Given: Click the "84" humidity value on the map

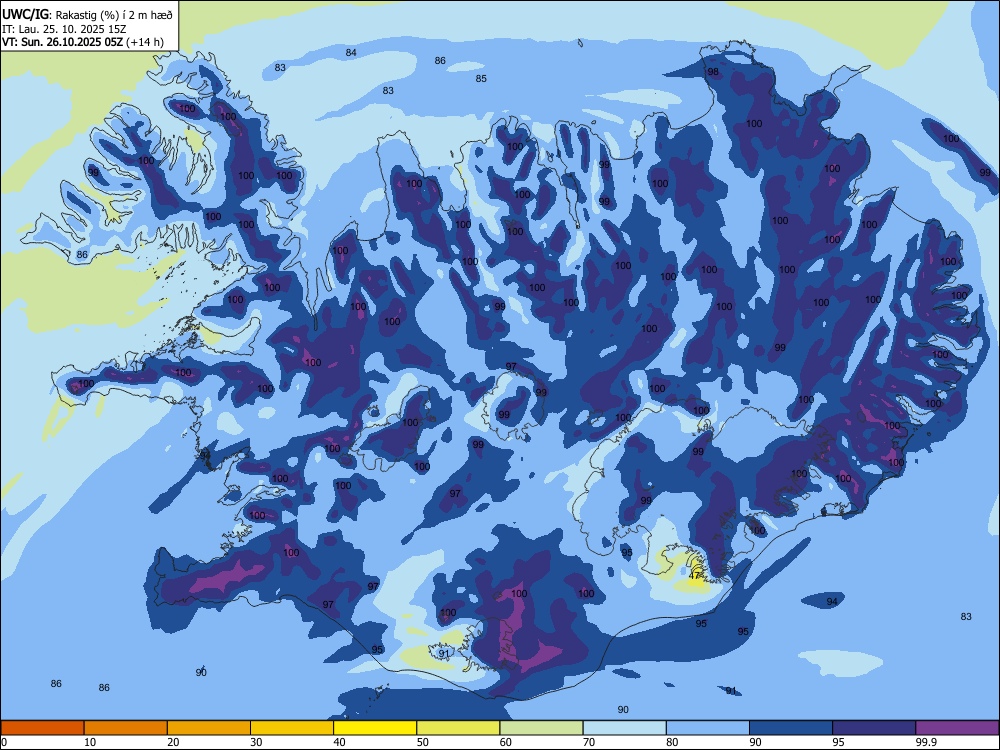Looking at the screenshot, I should point(351,52).
